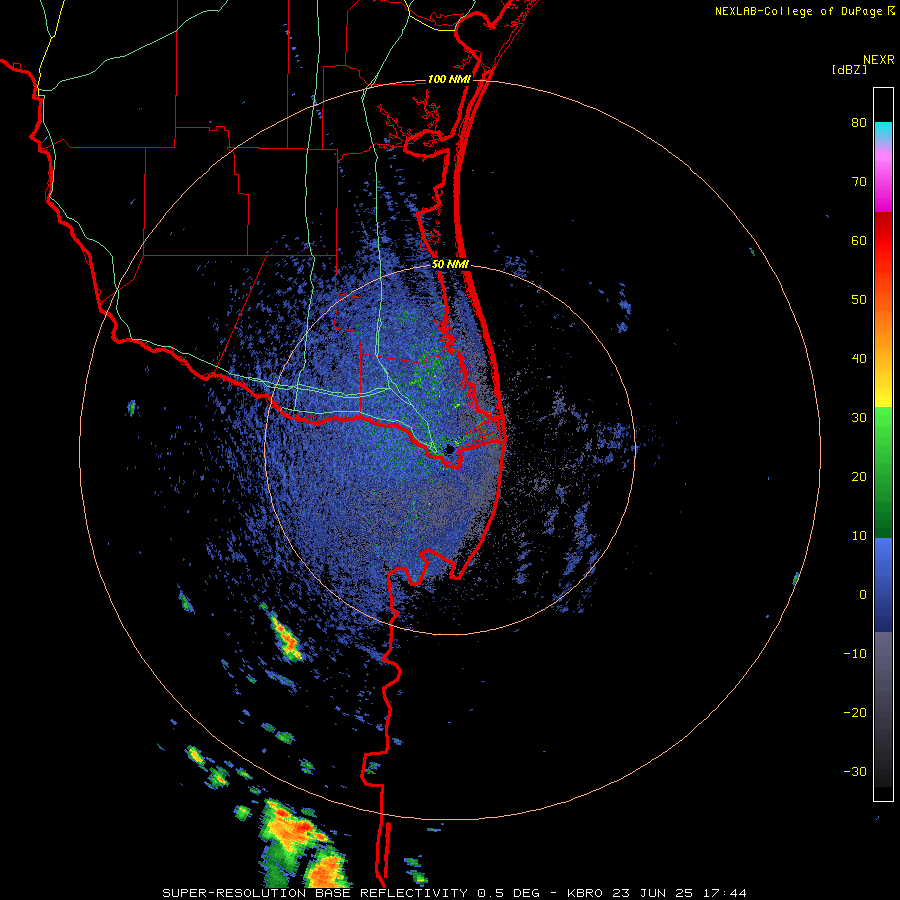Viewport: 900px width, 900px height.
Task: Click the 70 value on dBZ scale
Action: (859, 182)
